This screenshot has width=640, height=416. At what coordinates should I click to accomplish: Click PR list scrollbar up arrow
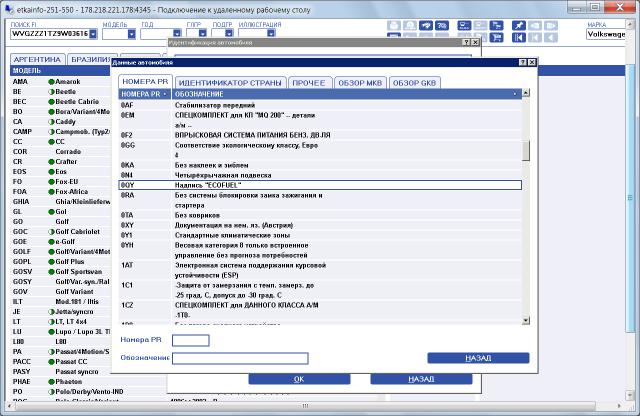click(526, 93)
